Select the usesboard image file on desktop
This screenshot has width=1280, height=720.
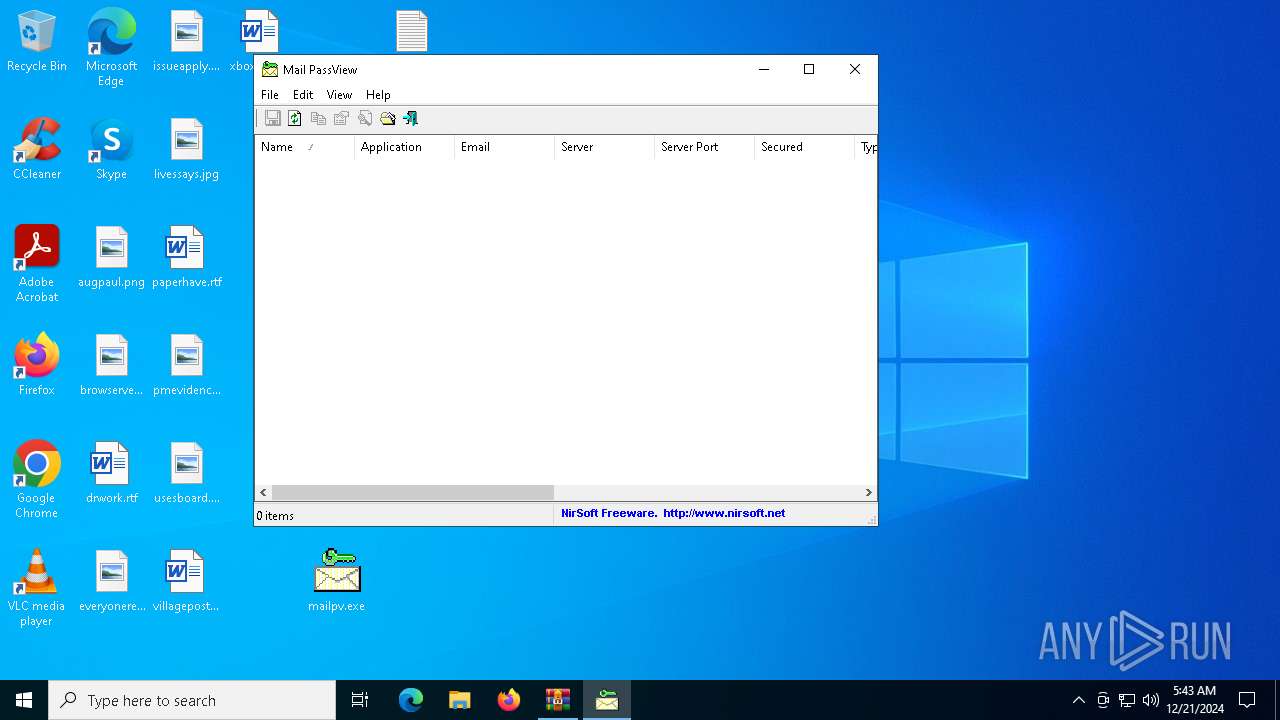coord(186,473)
